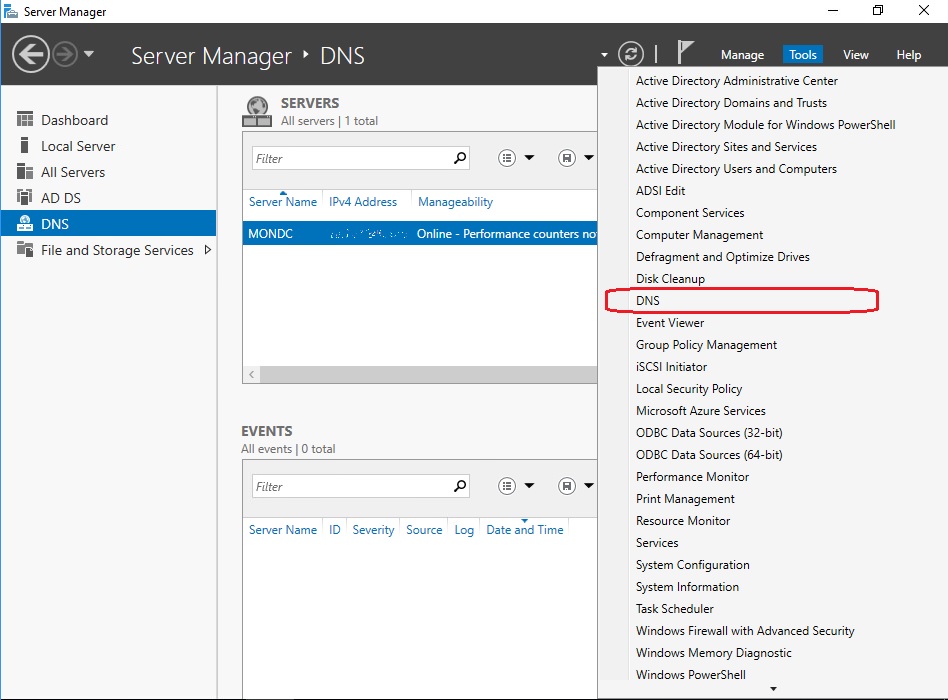Open Computer Management from Tools menu
Screen dimensions: 948x700
pyautogui.click(x=699, y=235)
